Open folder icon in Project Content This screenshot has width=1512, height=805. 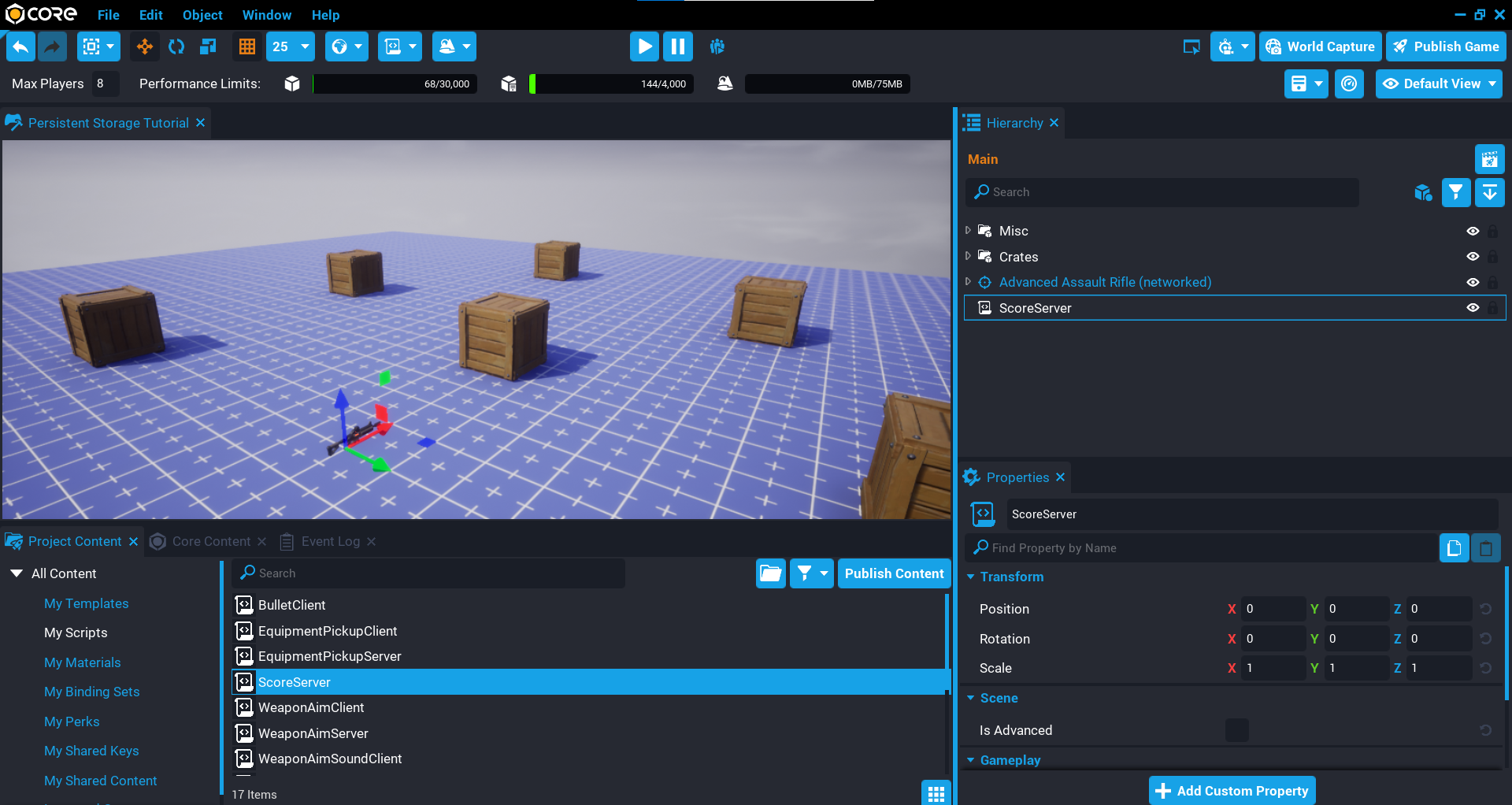click(770, 573)
